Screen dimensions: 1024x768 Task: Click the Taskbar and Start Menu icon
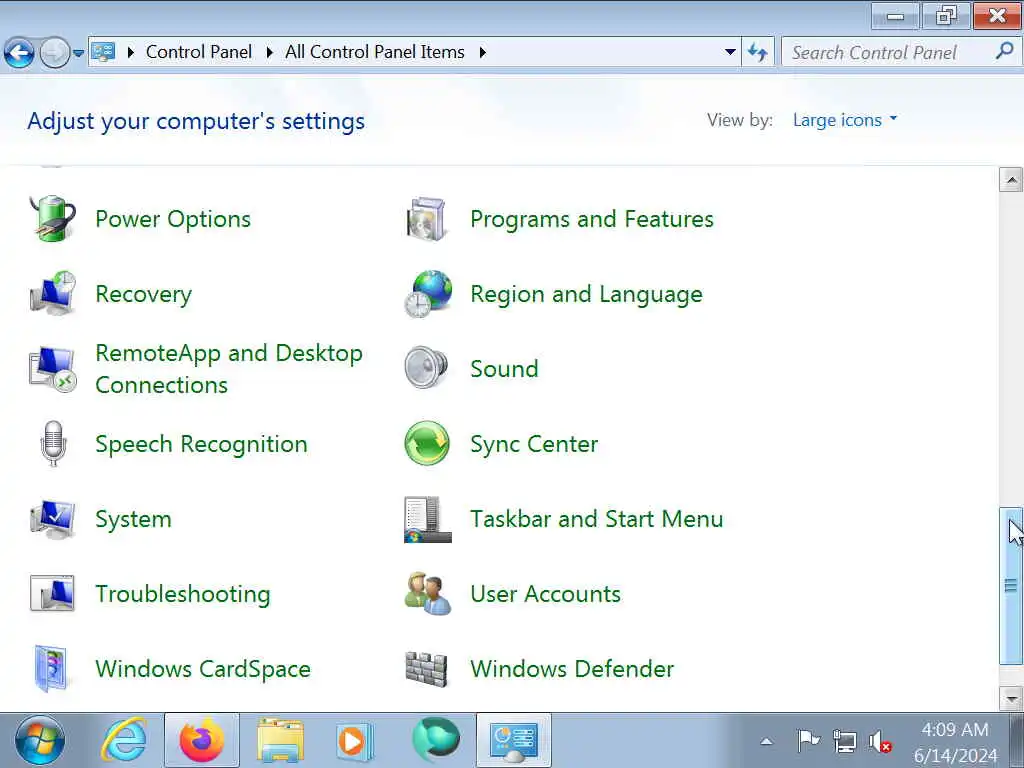pos(428,519)
